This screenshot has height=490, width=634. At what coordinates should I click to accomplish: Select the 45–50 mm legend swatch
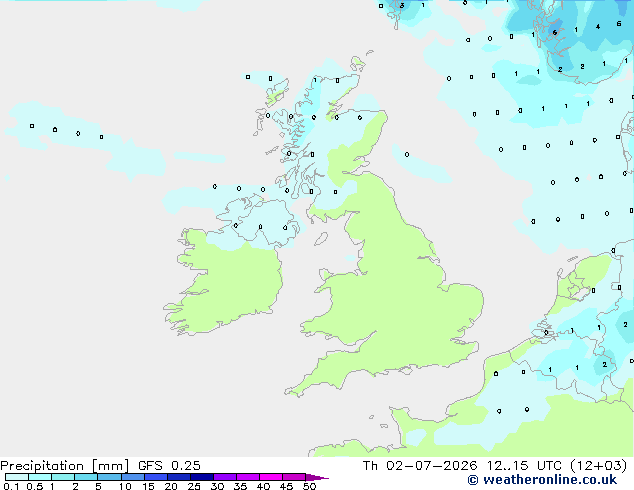point(294,477)
